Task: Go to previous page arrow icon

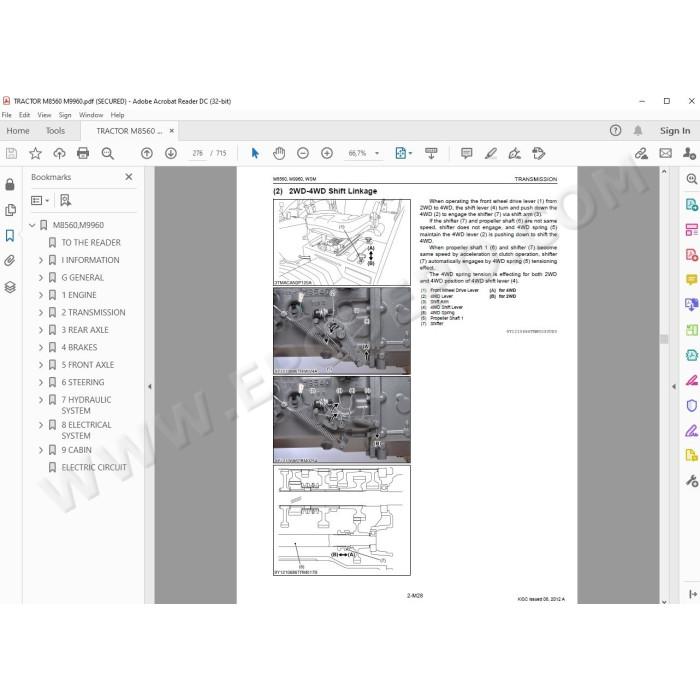Action: tap(146, 154)
